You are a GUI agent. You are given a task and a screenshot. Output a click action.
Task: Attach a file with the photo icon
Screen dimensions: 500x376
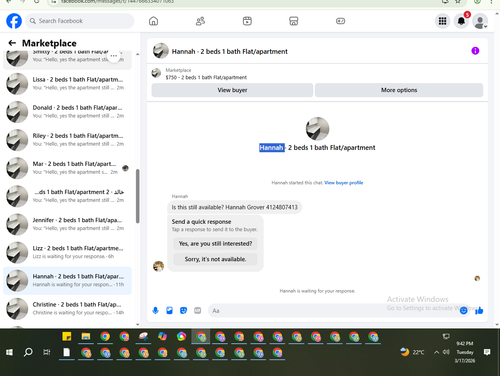click(169, 311)
